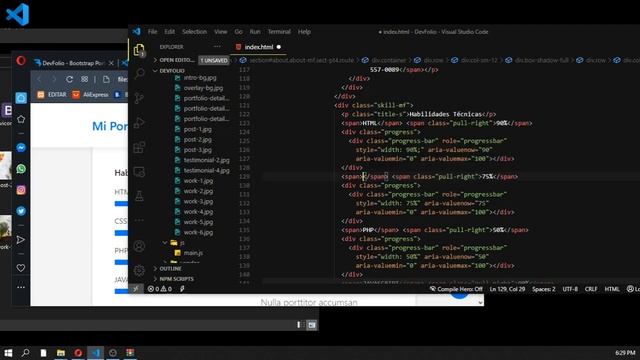Open the View menu in VS Code
Screen dimensions: 640x360
220,32
